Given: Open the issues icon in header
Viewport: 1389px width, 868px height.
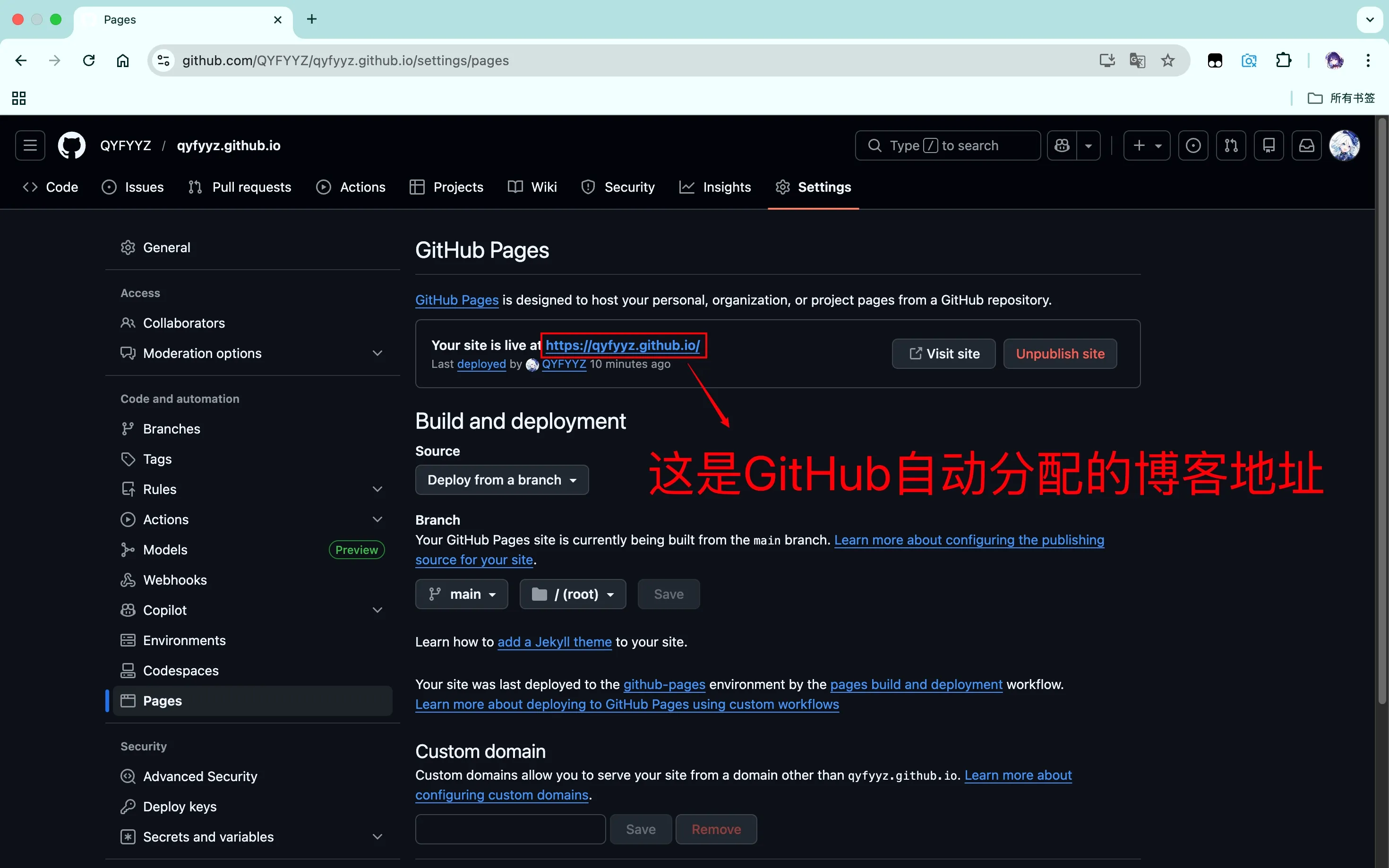Looking at the screenshot, I should click(1193, 145).
